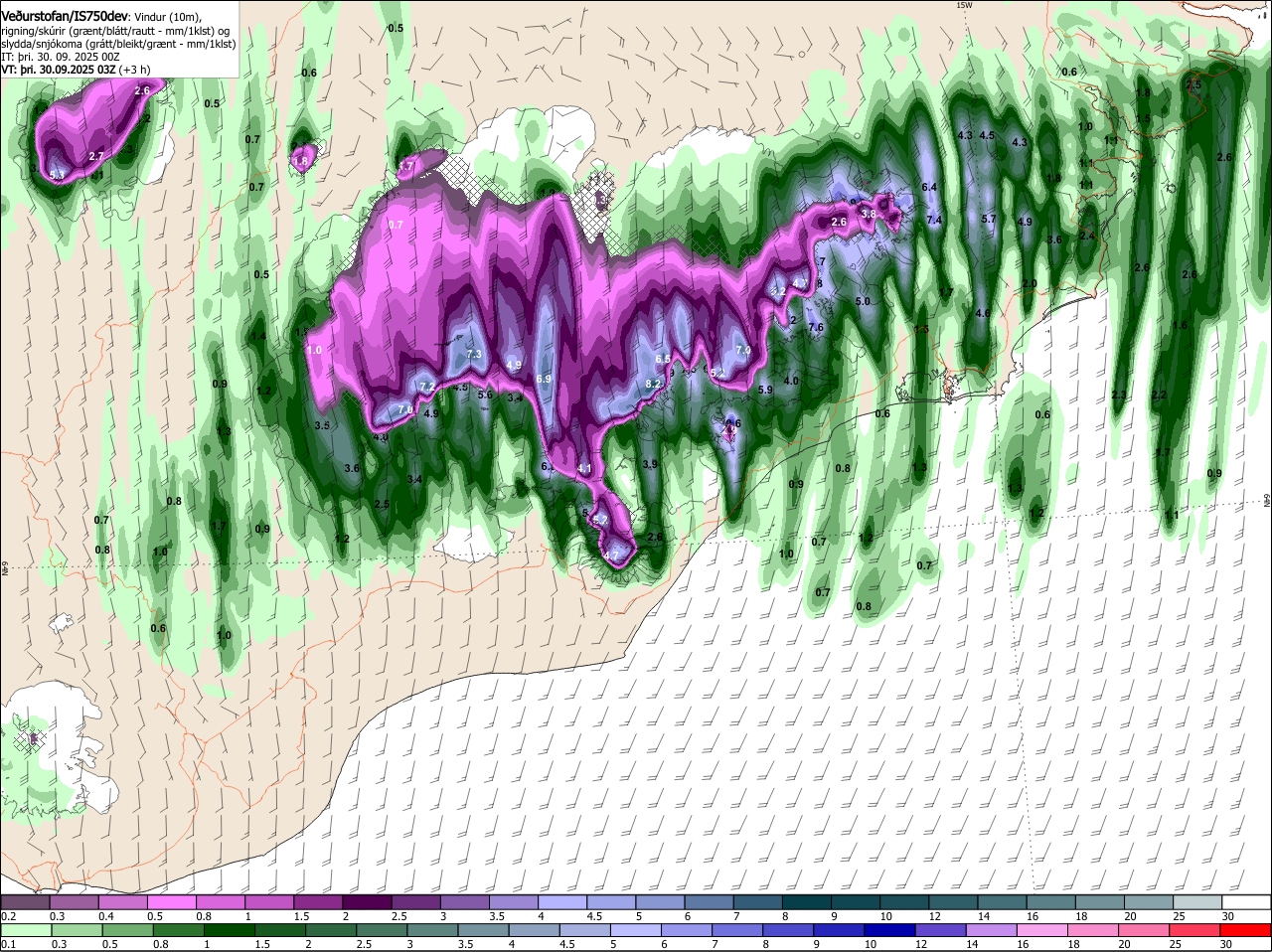Click the '4.1' precipitation value on the map
Screen dimensions: 1272x952
tap(584, 468)
